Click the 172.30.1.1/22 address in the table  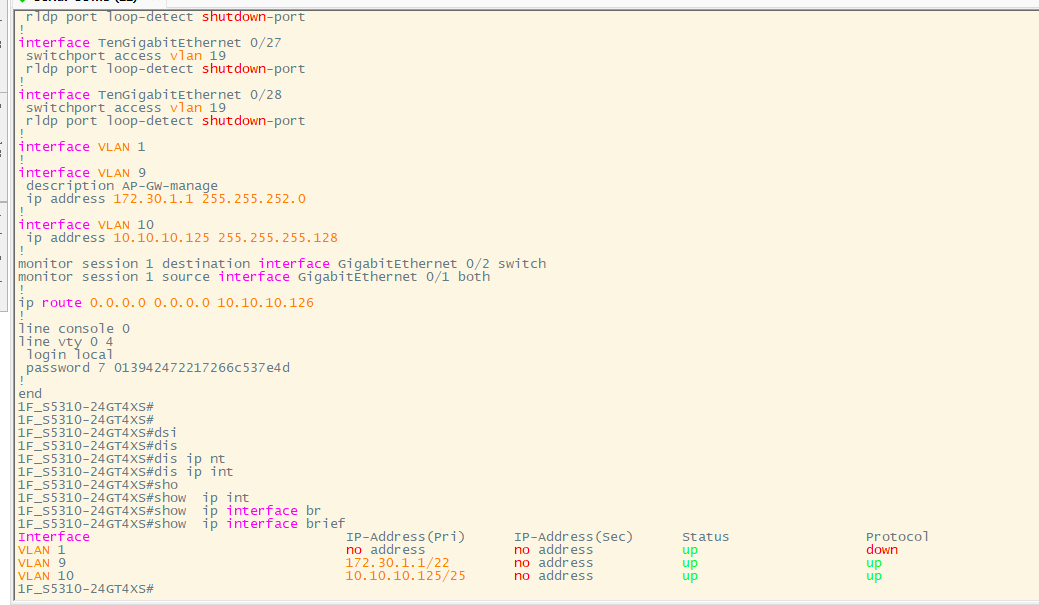click(x=397, y=563)
